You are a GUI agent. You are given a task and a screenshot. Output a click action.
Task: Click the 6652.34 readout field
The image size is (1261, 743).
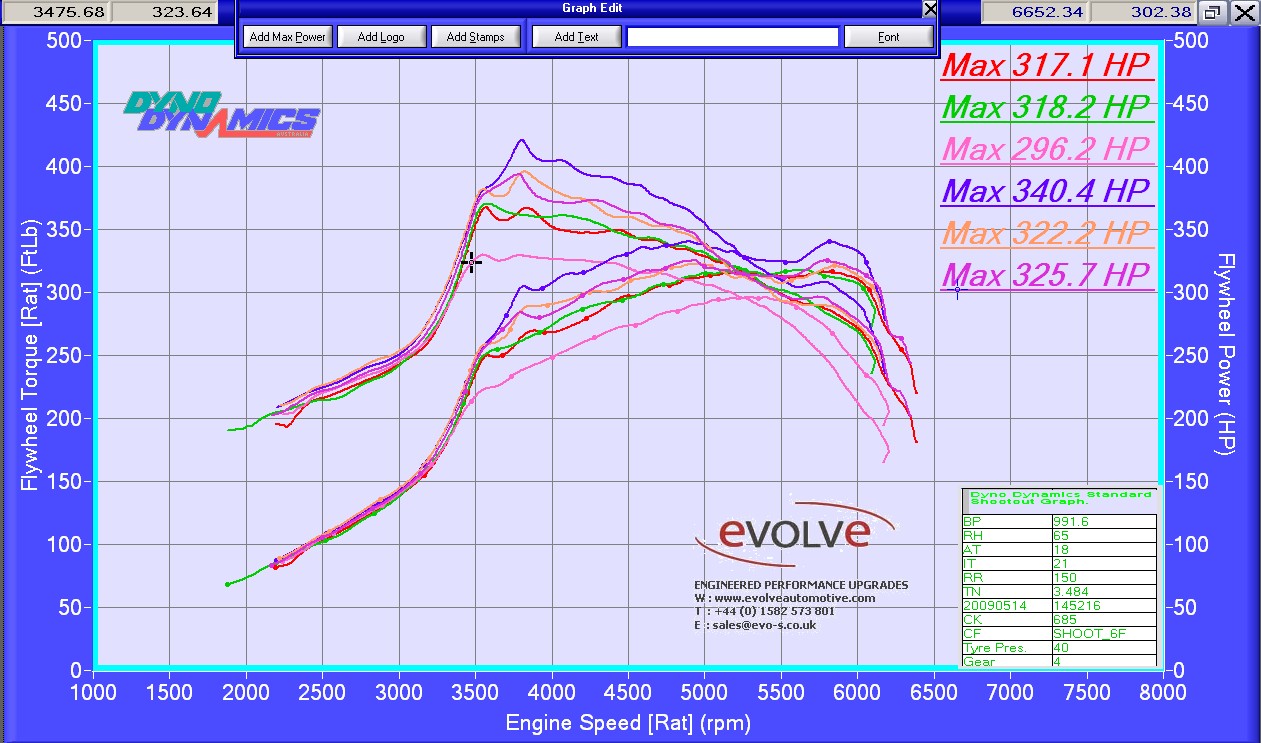point(1034,12)
